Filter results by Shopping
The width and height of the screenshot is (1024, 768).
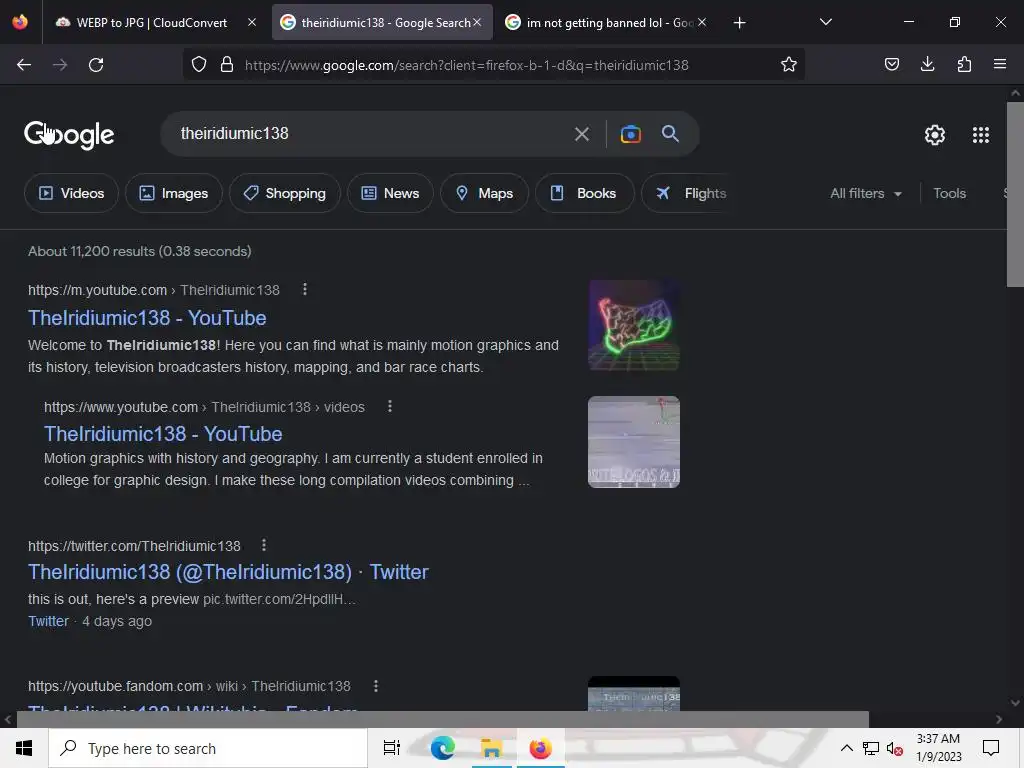285,193
